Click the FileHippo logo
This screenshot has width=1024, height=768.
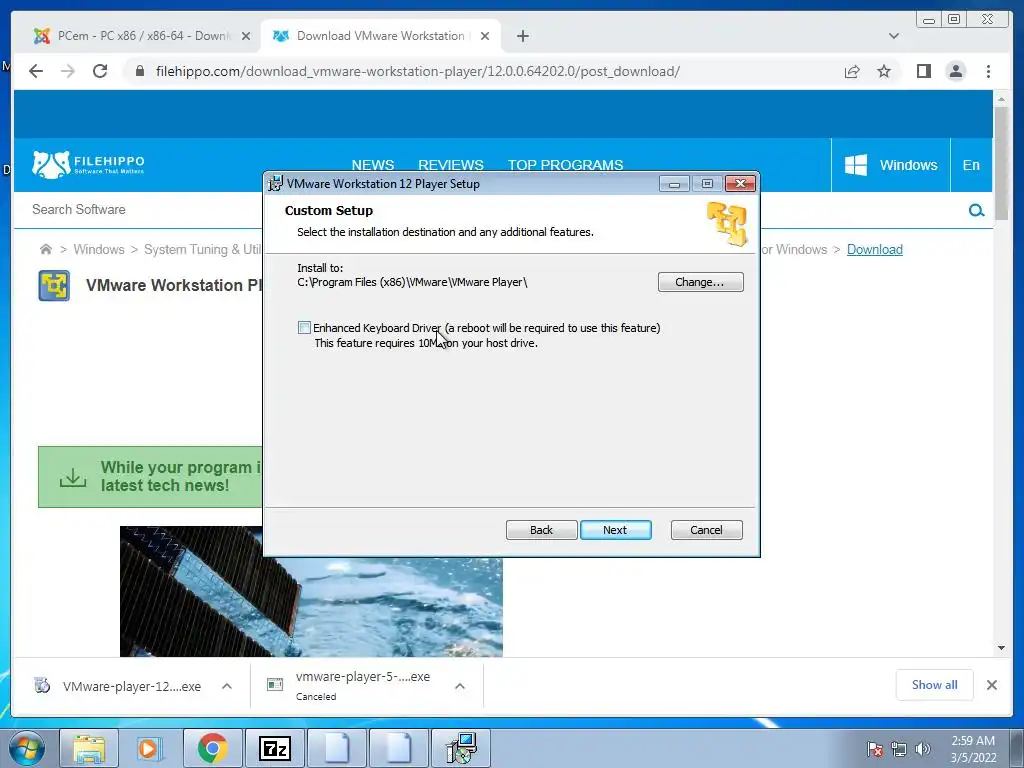pyautogui.click(x=88, y=165)
